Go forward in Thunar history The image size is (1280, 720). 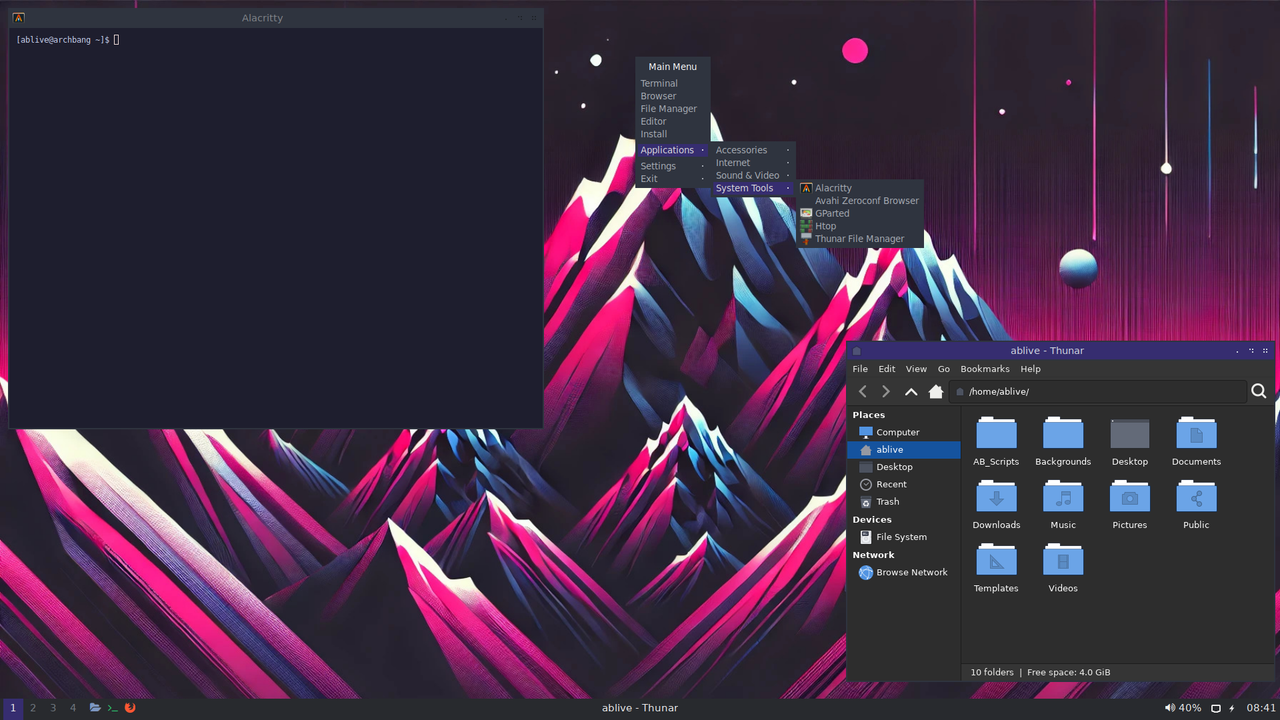click(x=886, y=392)
